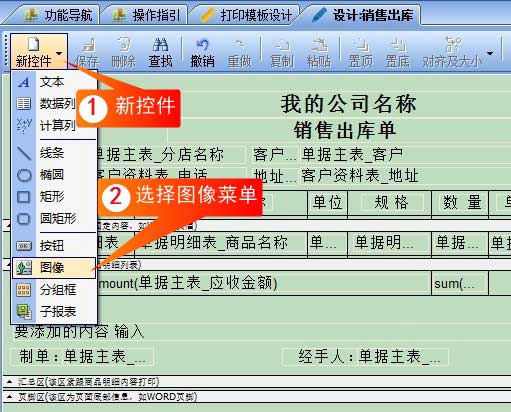Image resolution: width=511 pixels, height=412 pixels.
Task: Click the 粘贴 paste icon
Action: [x=318, y=53]
